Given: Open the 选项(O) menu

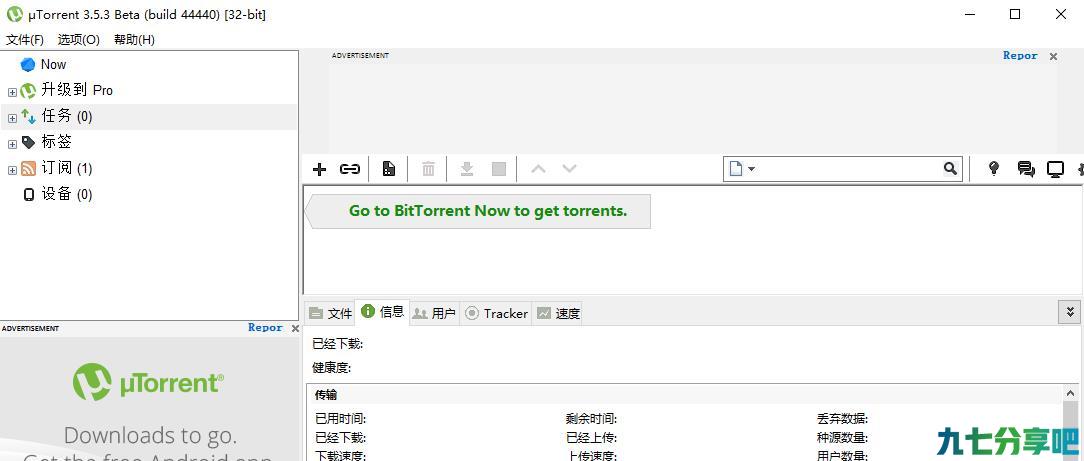Looking at the screenshot, I should click(x=79, y=39).
